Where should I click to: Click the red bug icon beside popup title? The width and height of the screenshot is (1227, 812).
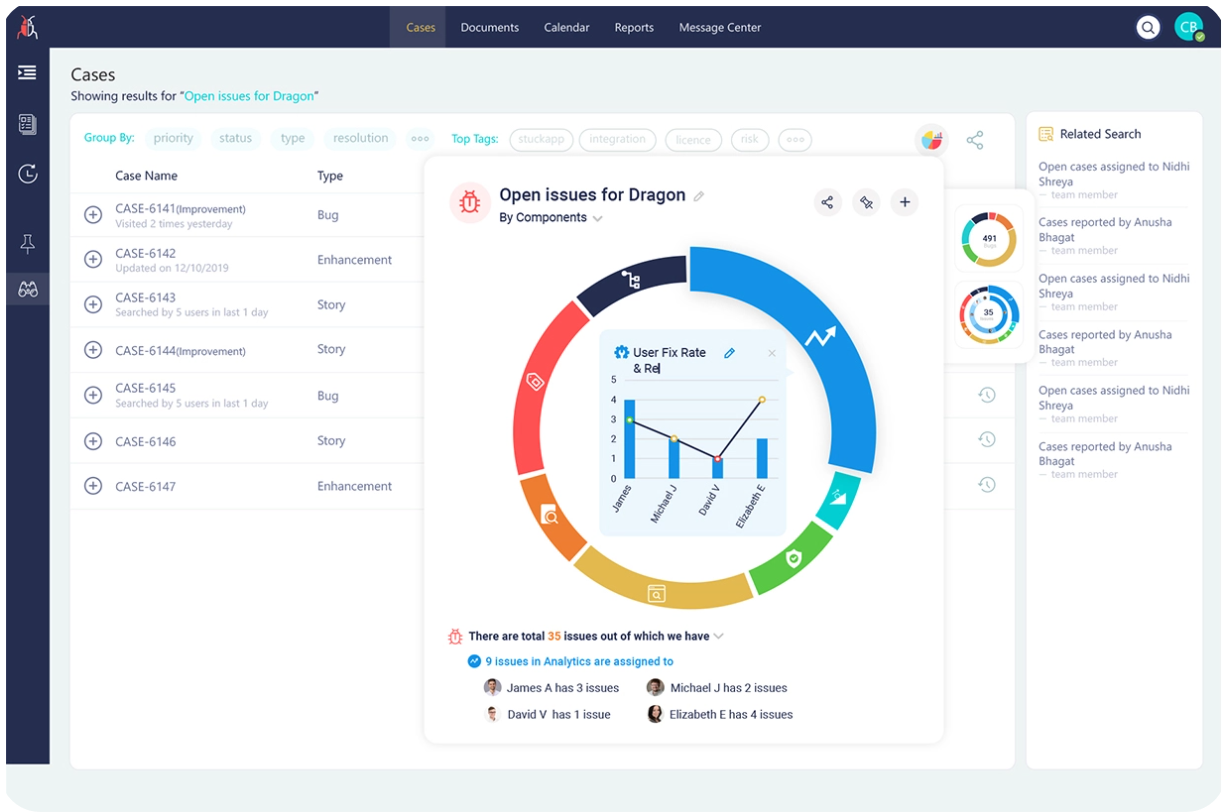(x=469, y=203)
